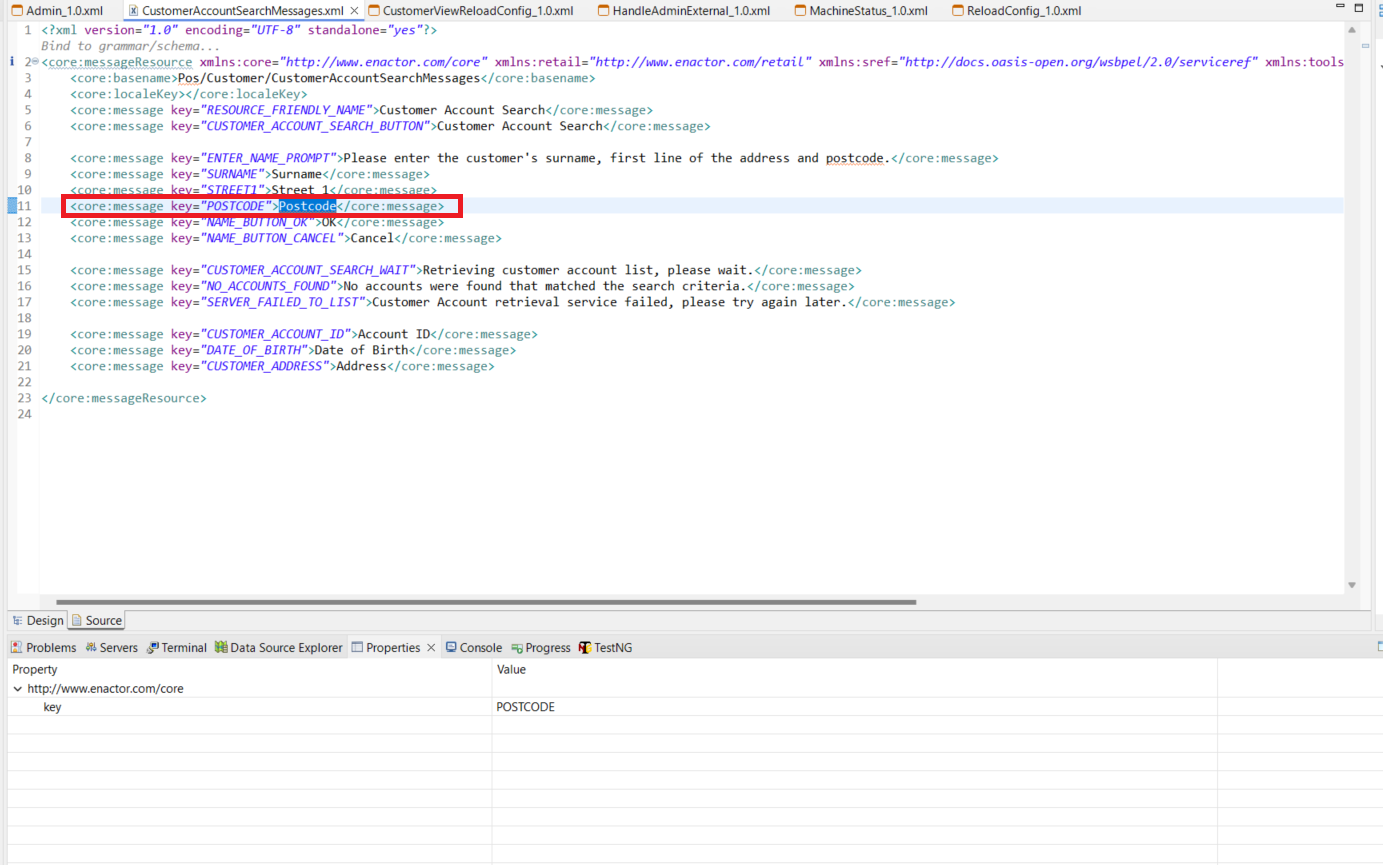Switch to the Admin_1.0.xml editor tab

click(x=57, y=11)
